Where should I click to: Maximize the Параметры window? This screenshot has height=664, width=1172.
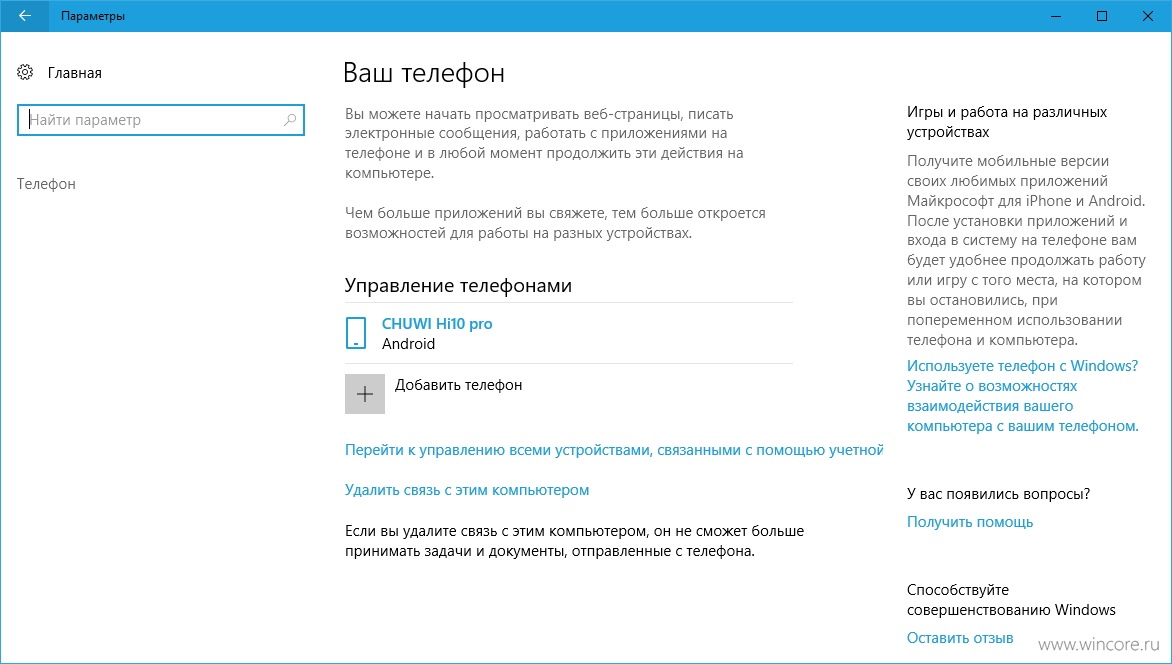pyautogui.click(x=1102, y=16)
